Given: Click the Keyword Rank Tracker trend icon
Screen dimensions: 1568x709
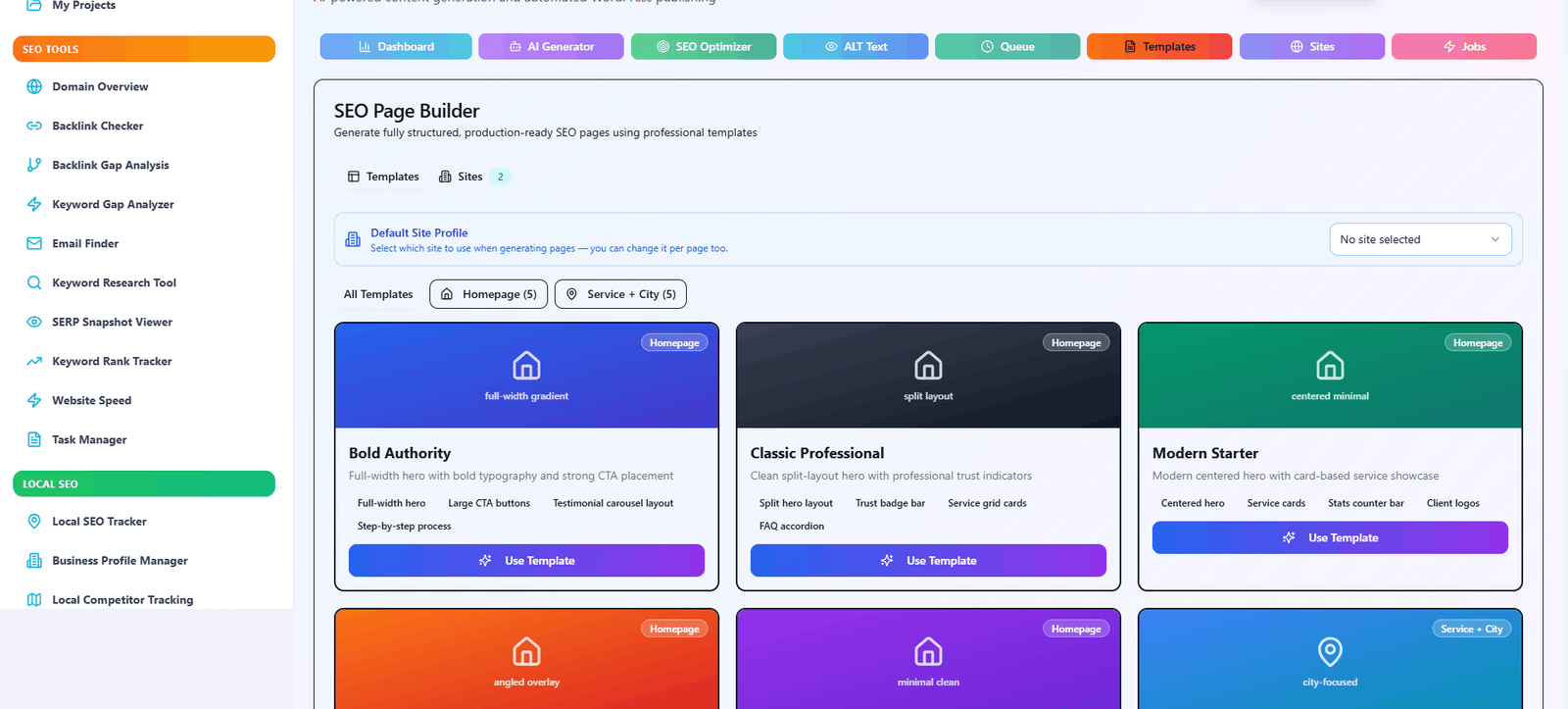Looking at the screenshot, I should [x=34, y=361].
